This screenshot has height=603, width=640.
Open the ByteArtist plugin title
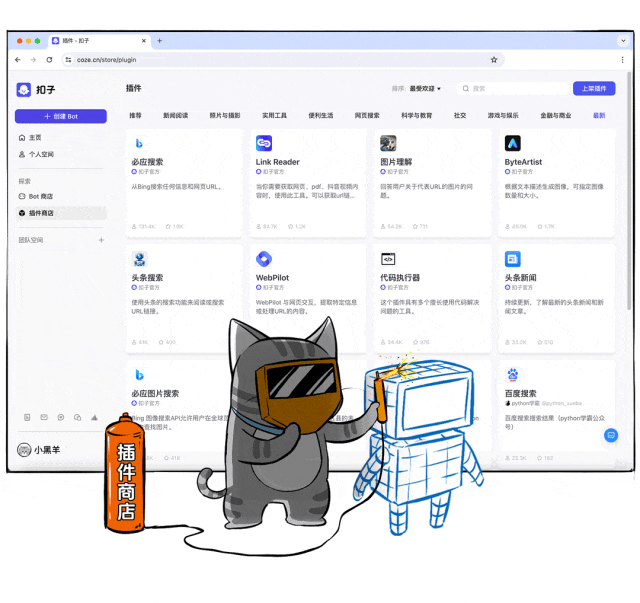point(523,162)
